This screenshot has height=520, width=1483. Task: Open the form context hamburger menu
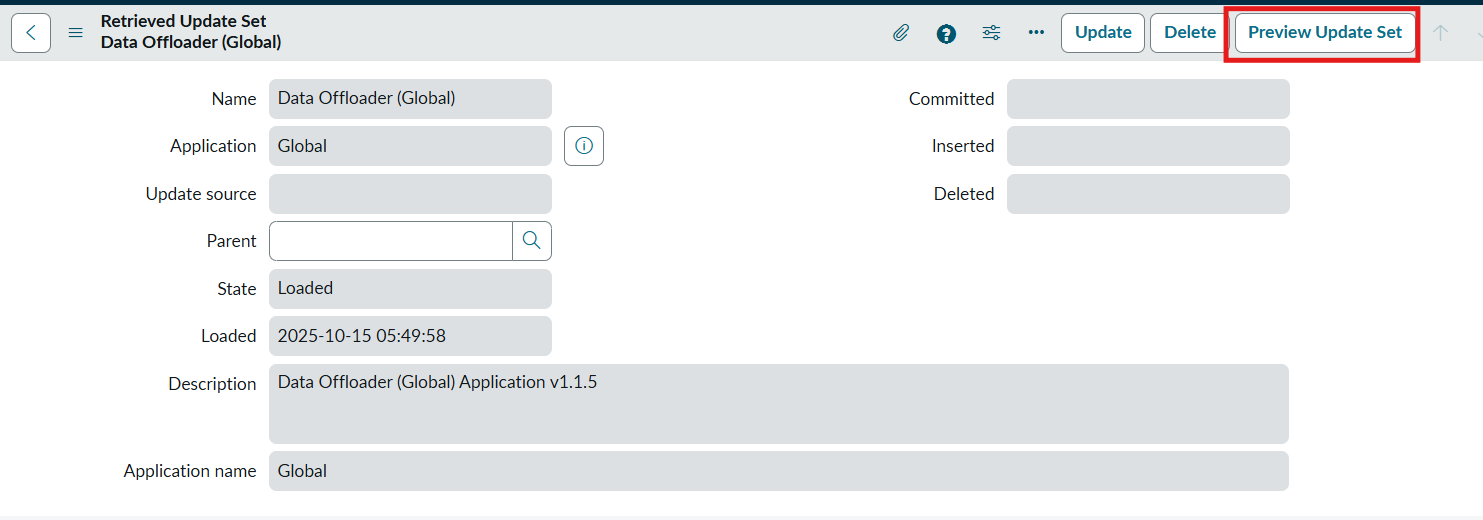(x=75, y=33)
